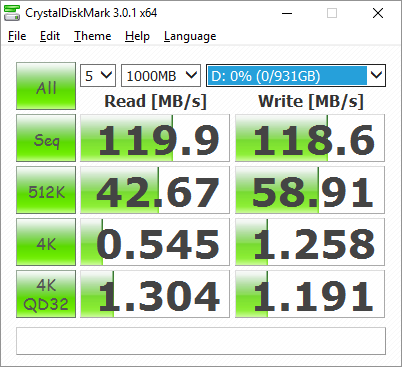This screenshot has width=402, height=367.
Task: Select the 512K read result 42.67
Action: pos(155,190)
